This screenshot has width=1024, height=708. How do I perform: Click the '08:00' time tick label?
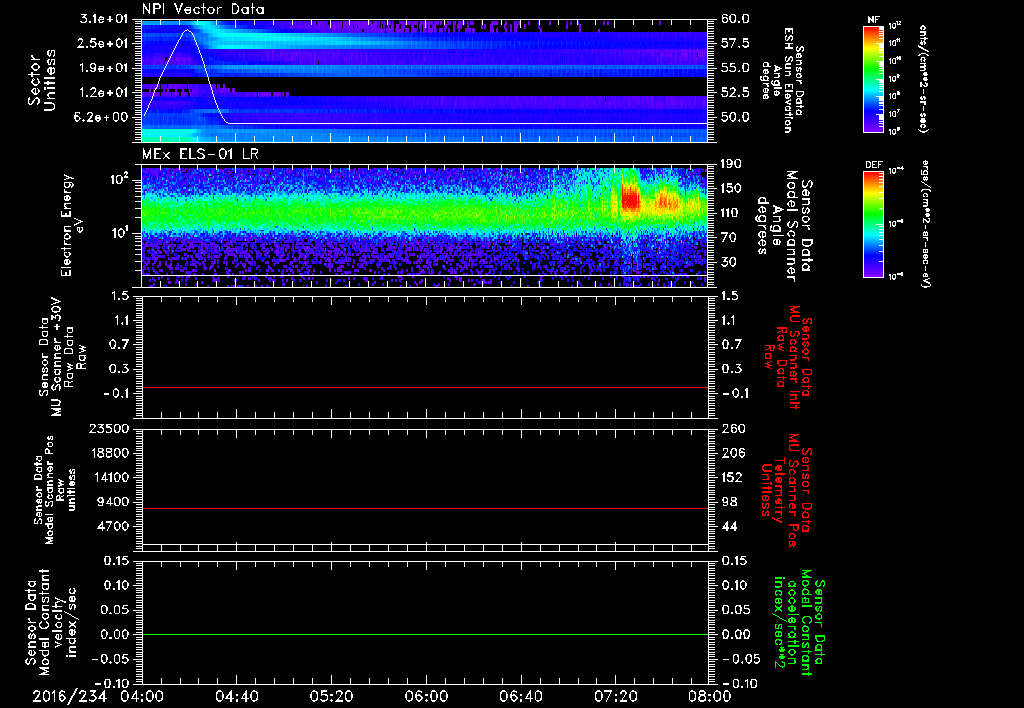pos(710,696)
